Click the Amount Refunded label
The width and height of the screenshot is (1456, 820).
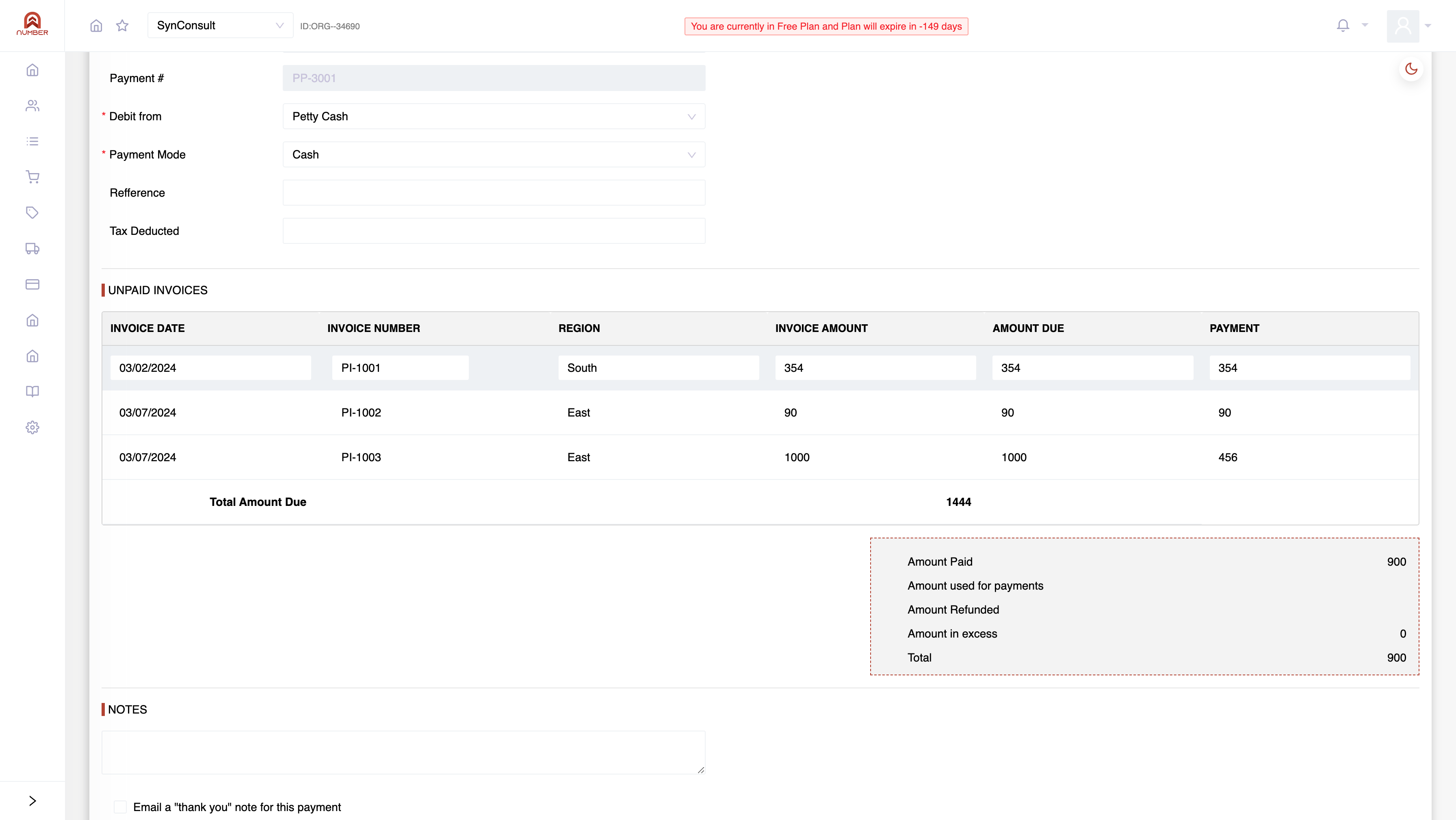coord(953,610)
